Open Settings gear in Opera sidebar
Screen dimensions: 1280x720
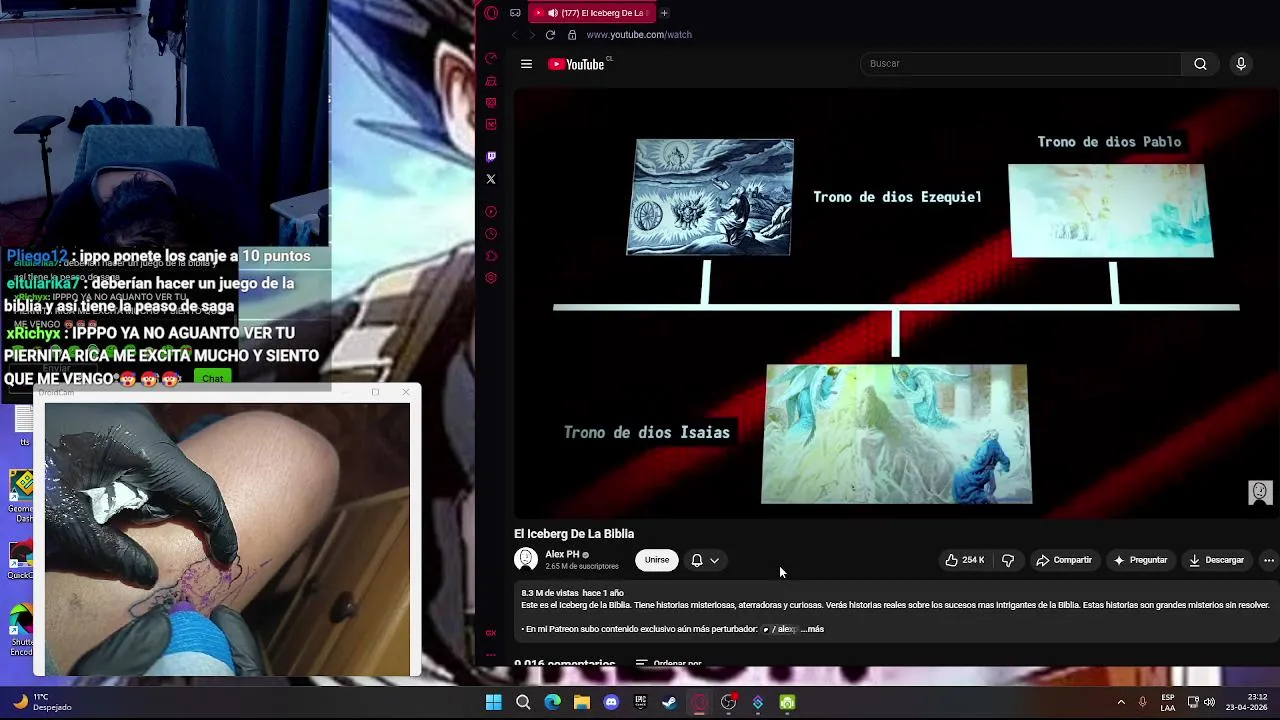(x=491, y=278)
